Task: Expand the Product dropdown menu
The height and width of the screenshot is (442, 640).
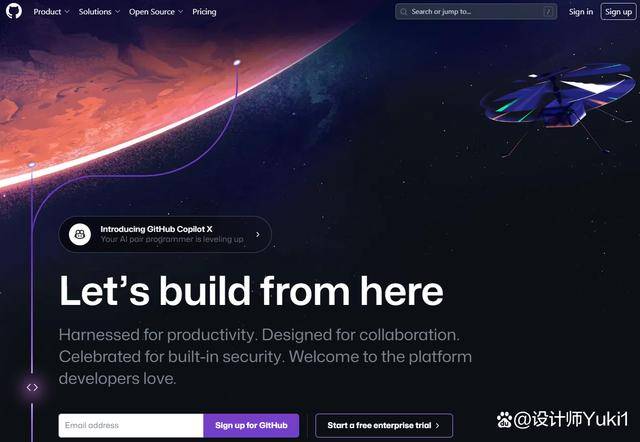Action: (51, 12)
